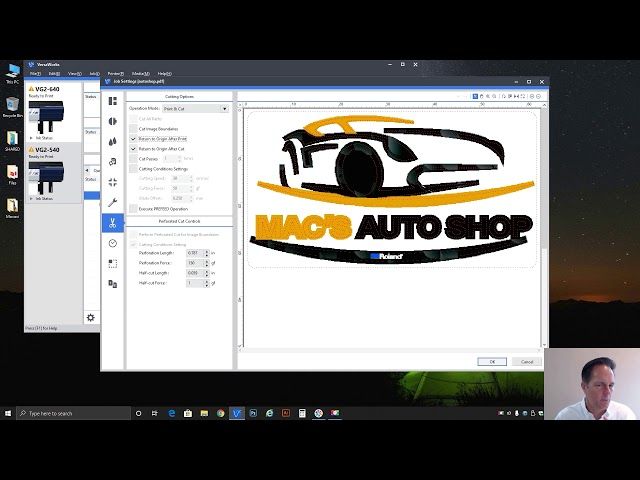Open the ink droplets Color Adjustment icon

(113, 141)
